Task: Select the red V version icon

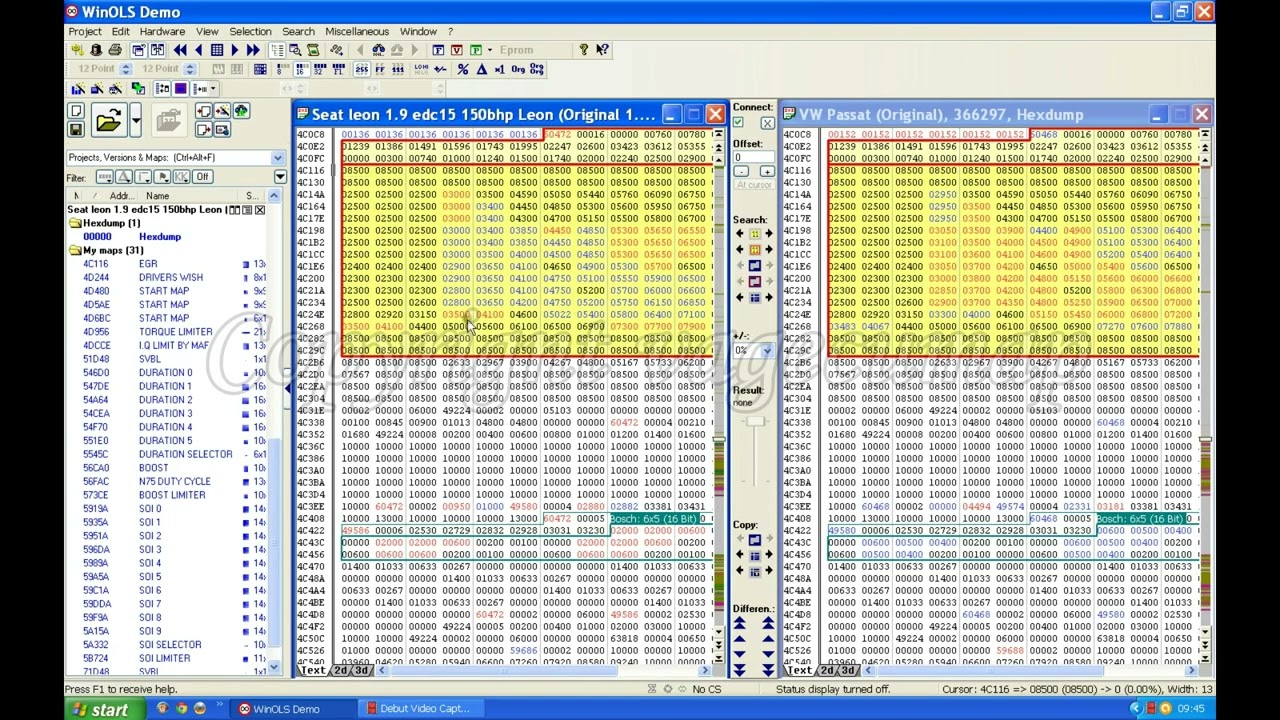Action: pos(457,50)
